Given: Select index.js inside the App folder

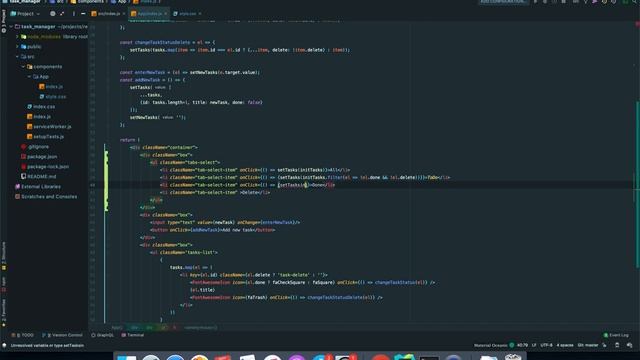Looking at the screenshot, I should coord(51,87).
